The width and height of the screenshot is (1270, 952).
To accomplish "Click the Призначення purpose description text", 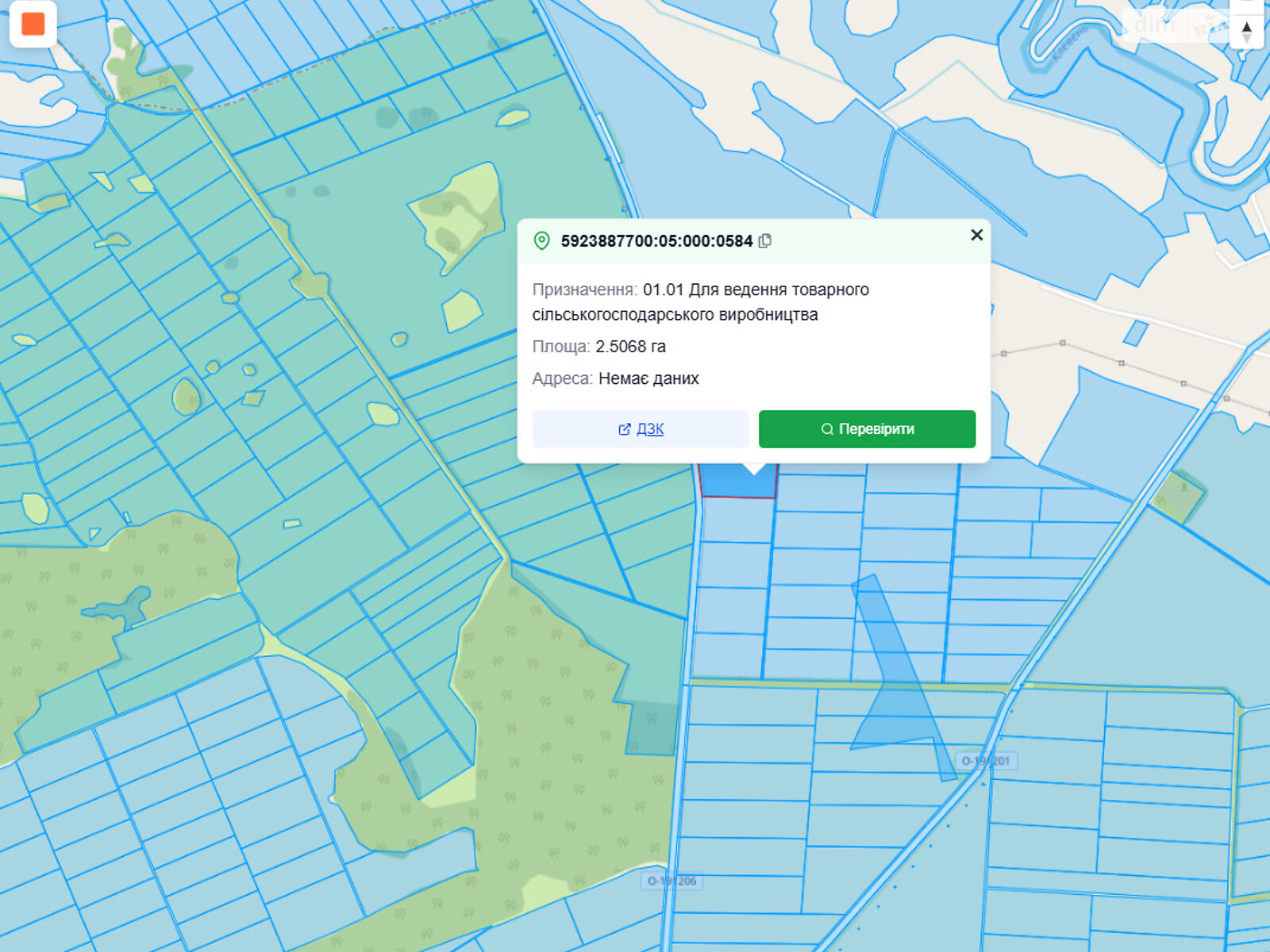I will click(700, 302).
